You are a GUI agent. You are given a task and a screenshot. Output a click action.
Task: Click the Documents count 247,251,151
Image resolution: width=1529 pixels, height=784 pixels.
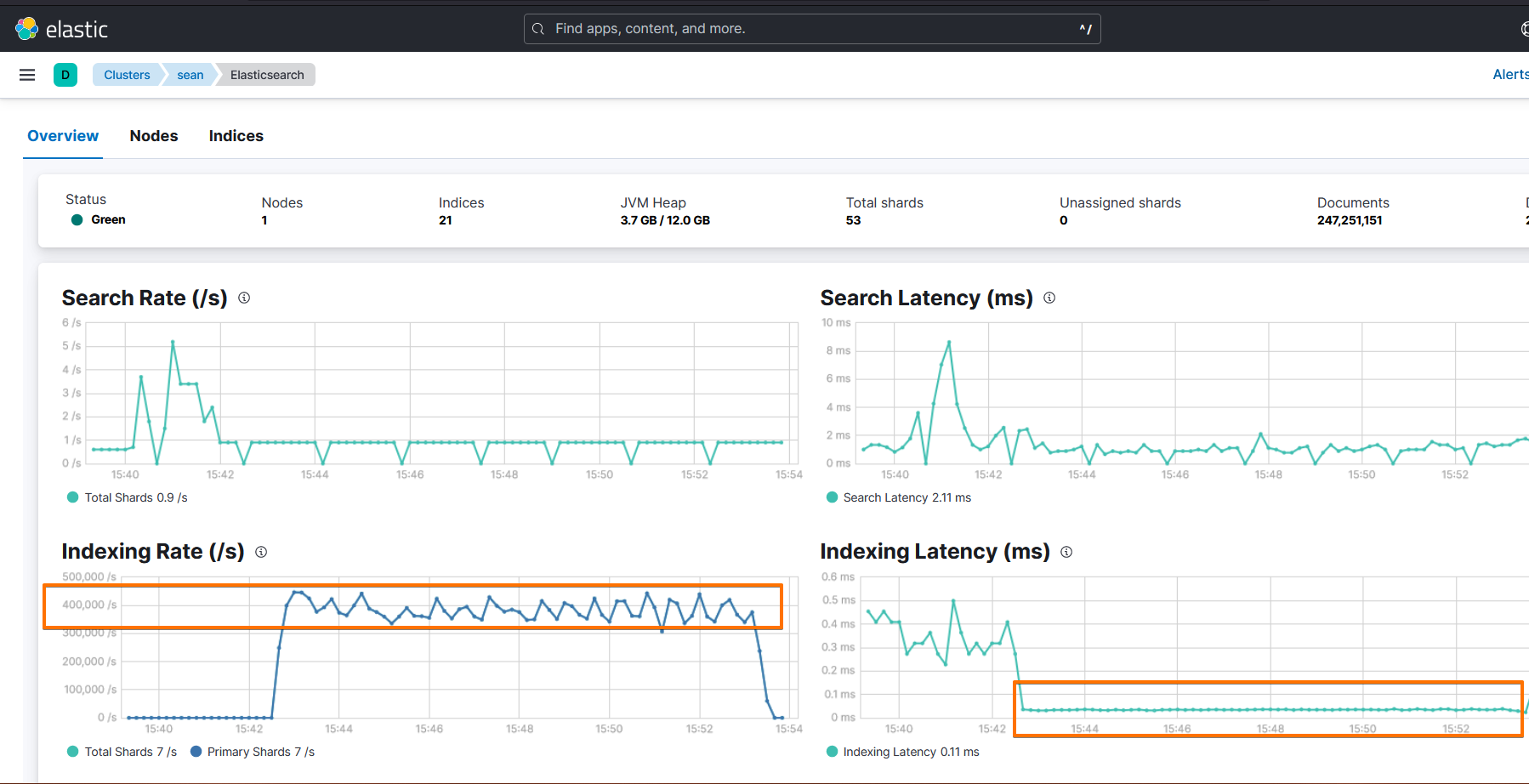pos(1350,220)
